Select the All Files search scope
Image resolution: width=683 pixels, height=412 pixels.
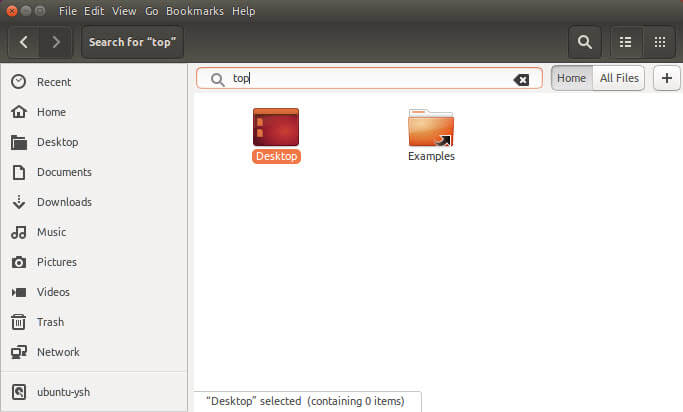pyautogui.click(x=619, y=78)
